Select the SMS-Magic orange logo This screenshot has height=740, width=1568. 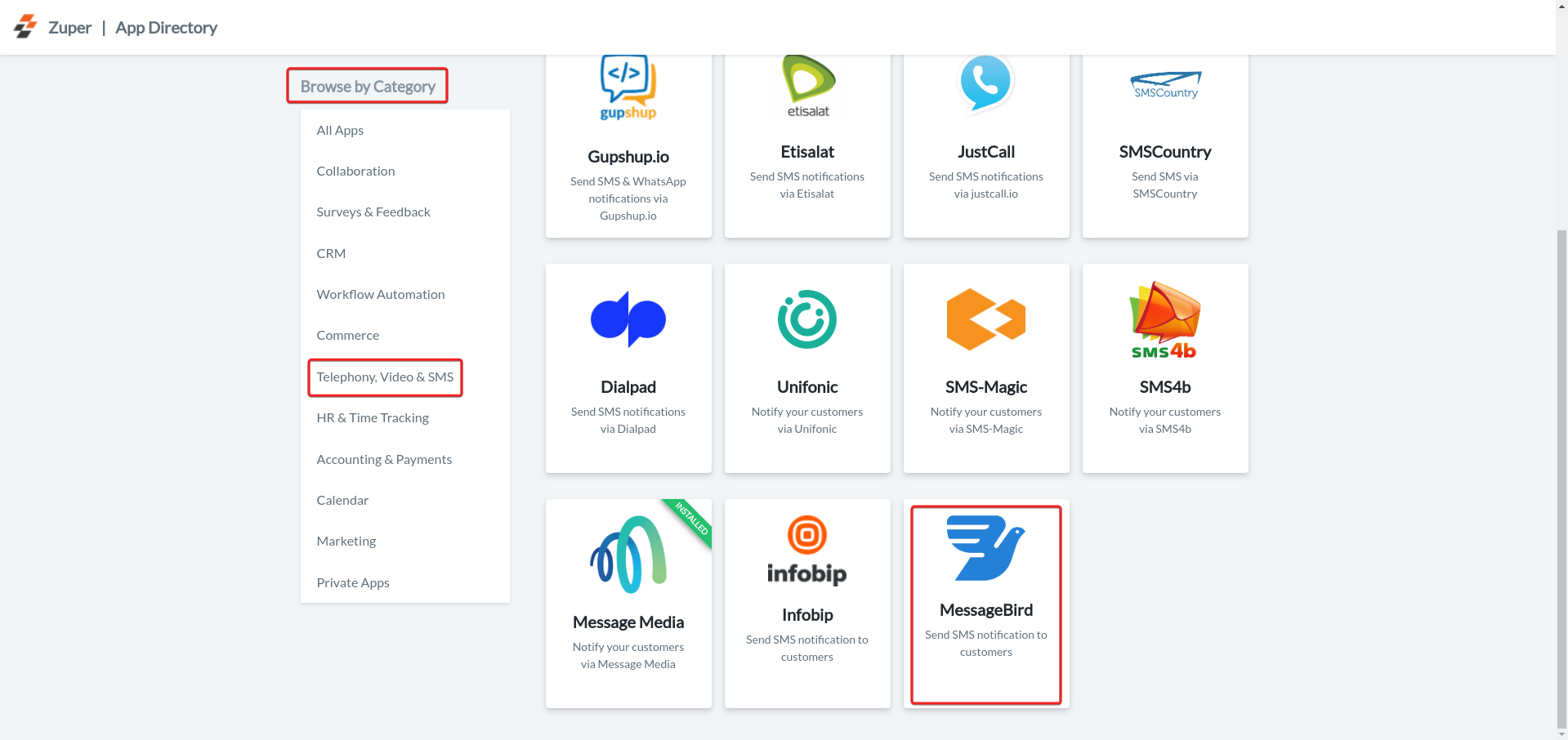click(x=985, y=319)
